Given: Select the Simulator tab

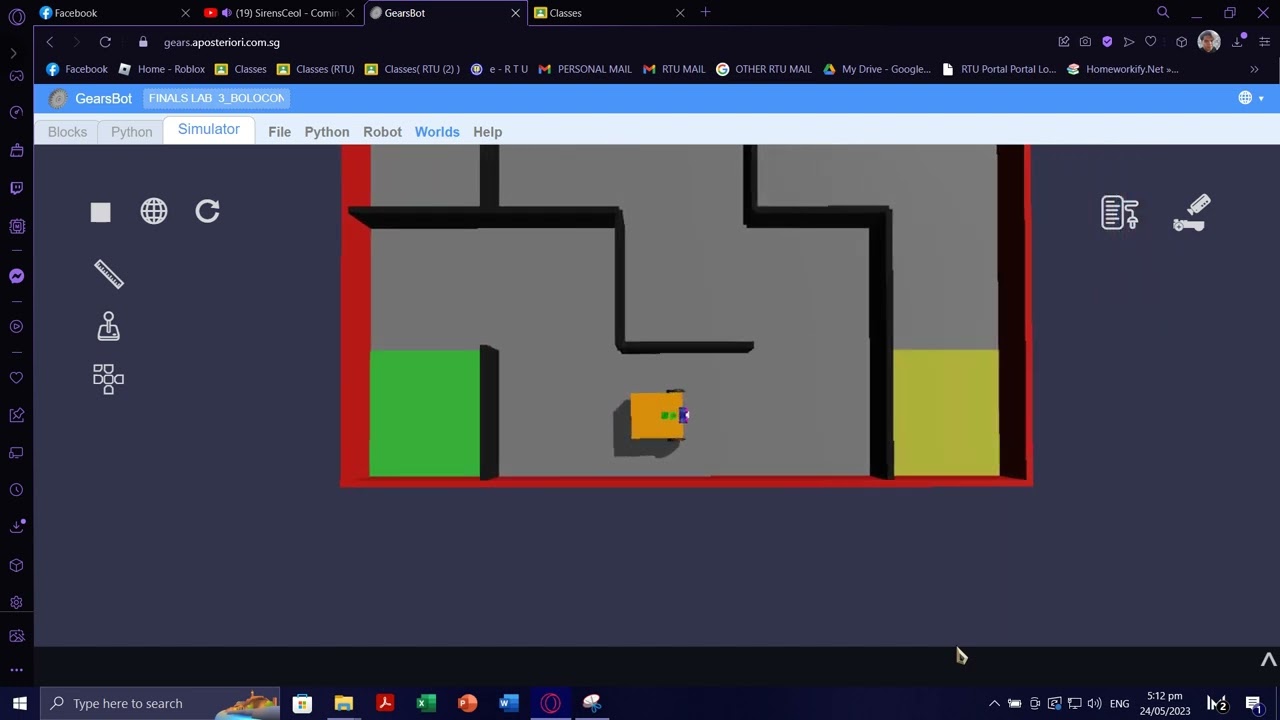Looking at the screenshot, I should (x=208, y=130).
